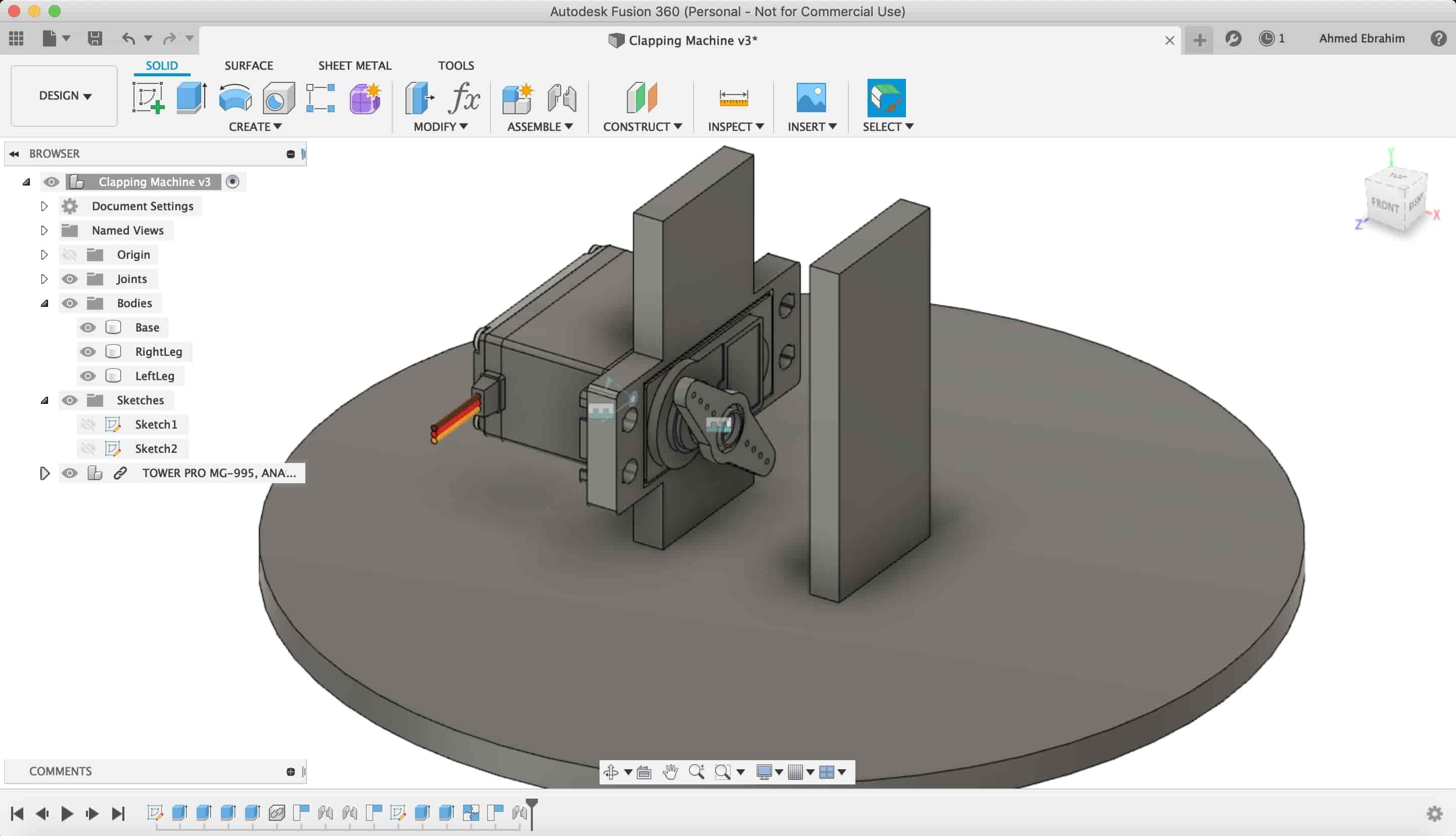Select the Extrude tool
Viewport: 1456px width, 836px height.
pyautogui.click(x=191, y=98)
